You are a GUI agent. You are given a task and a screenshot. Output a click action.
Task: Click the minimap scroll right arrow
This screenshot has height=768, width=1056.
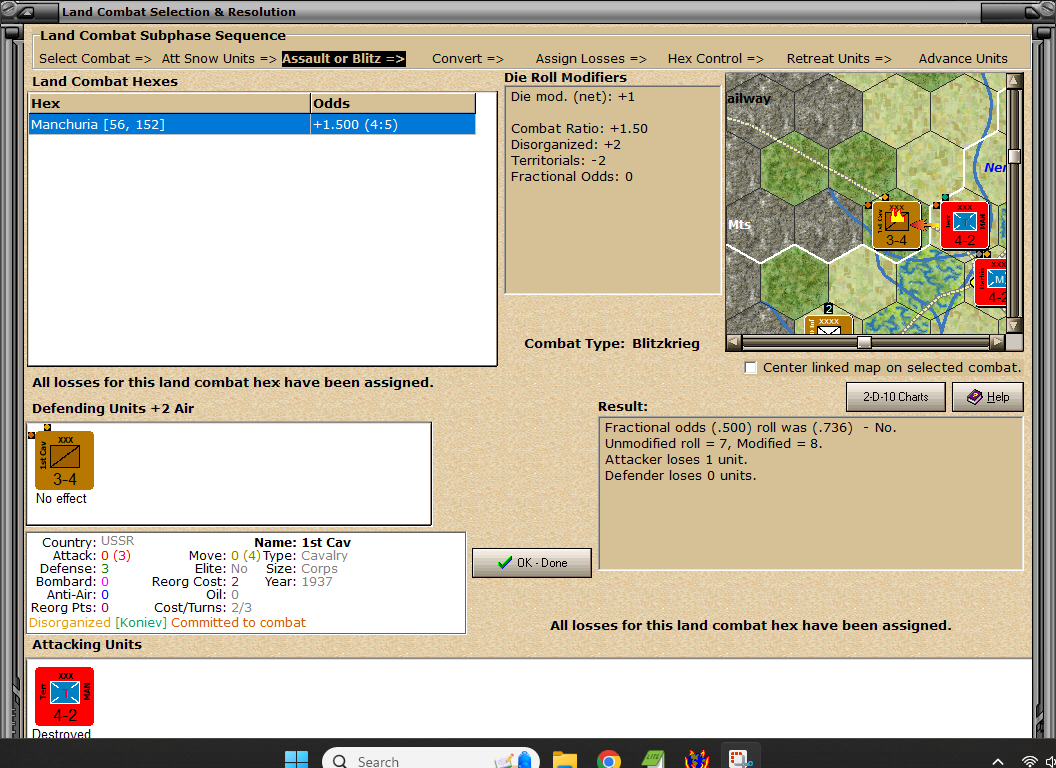(997, 342)
